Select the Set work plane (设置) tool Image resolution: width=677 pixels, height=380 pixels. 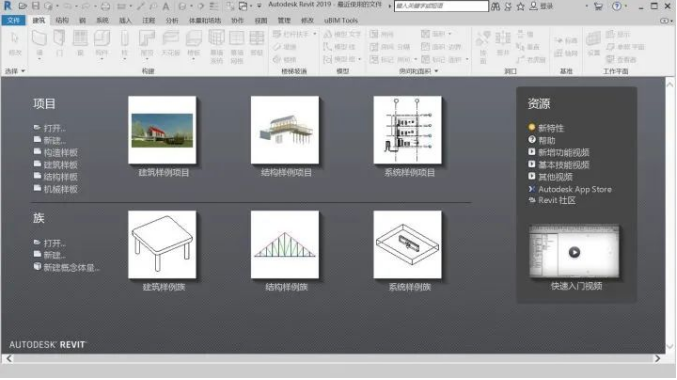coord(594,43)
